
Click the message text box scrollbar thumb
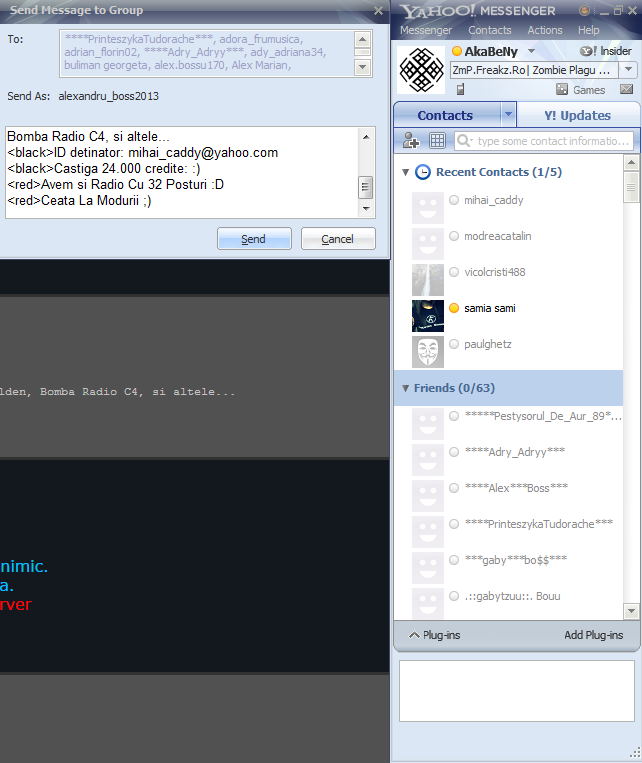(x=366, y=187)
